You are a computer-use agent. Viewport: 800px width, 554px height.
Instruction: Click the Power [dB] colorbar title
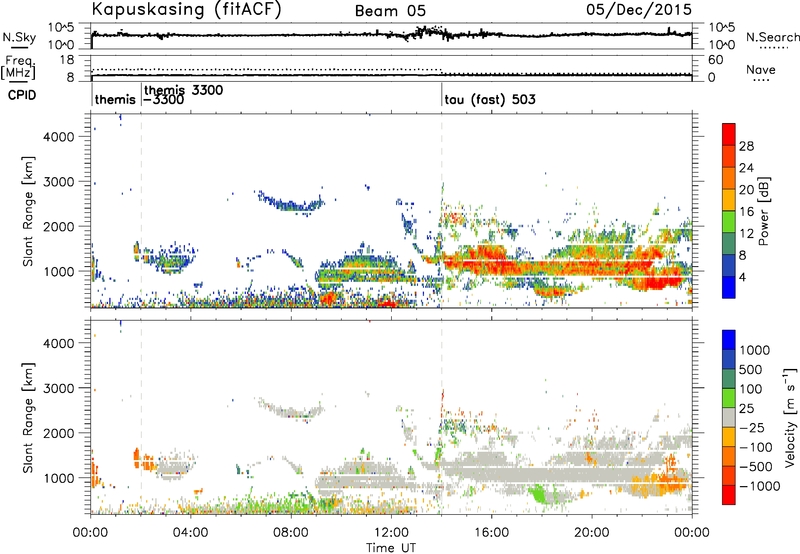click(763, 211)
